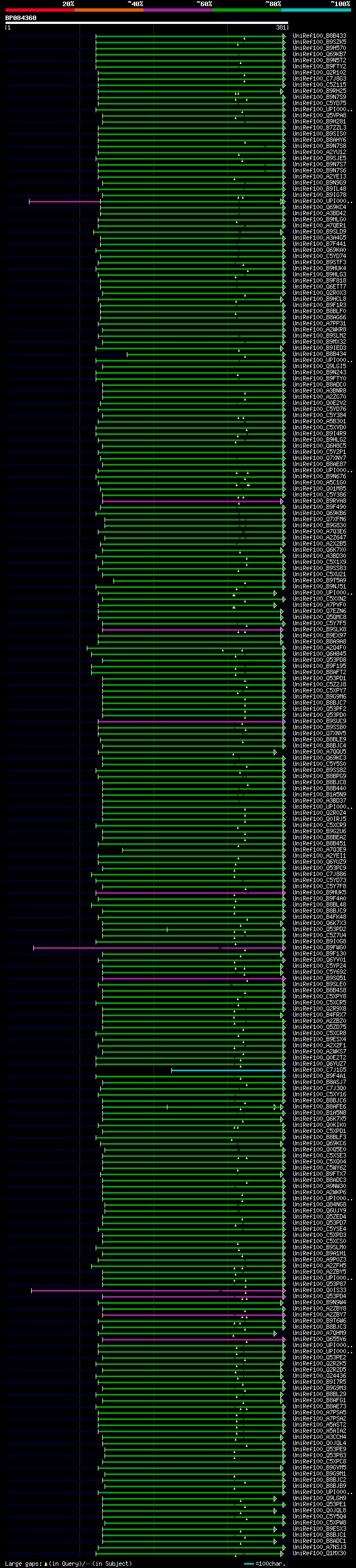This screenshot has height=1568, width=356.
Task: Click label UniRef100_Q2R102
Action: (319, 72)
